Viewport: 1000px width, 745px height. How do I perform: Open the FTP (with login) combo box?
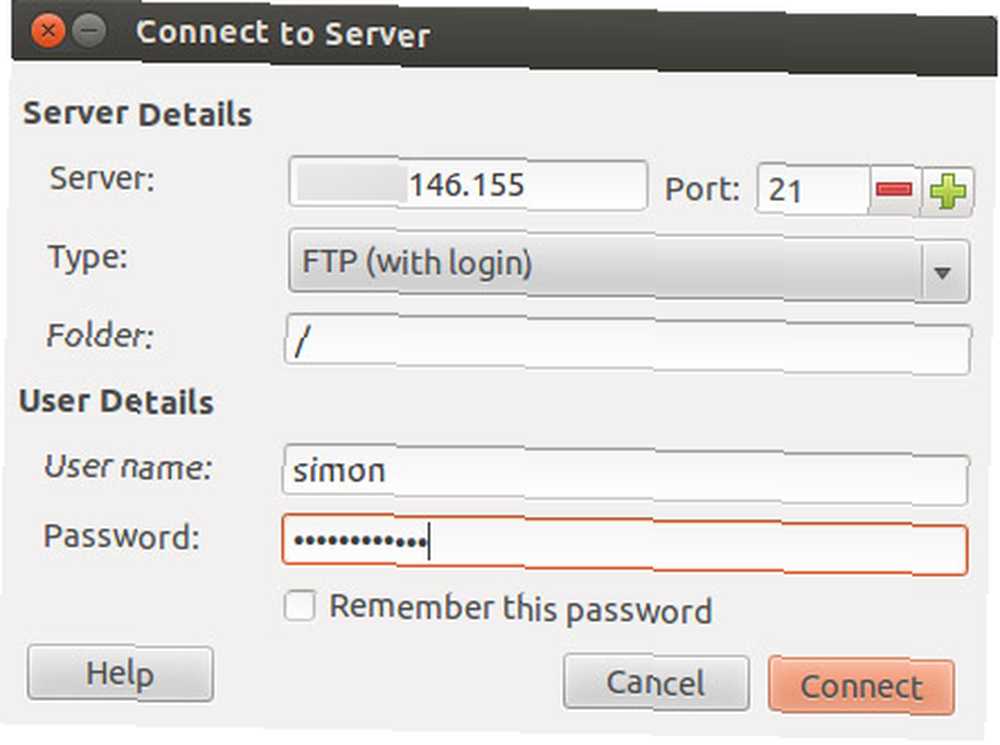pyautogui.click(x=629, y=265)
